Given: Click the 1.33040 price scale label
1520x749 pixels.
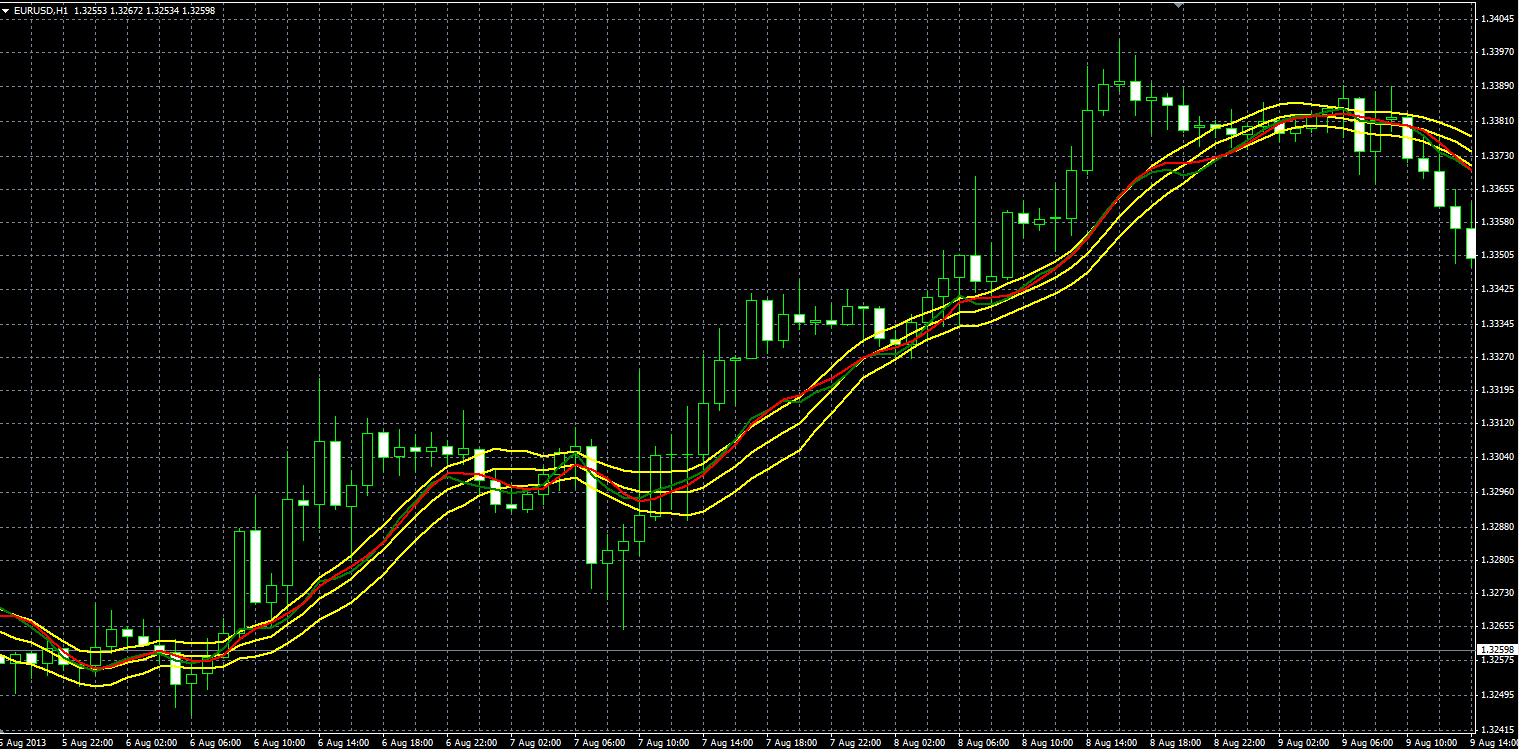Looking at the screenshot, I should tap(1497, 457).
